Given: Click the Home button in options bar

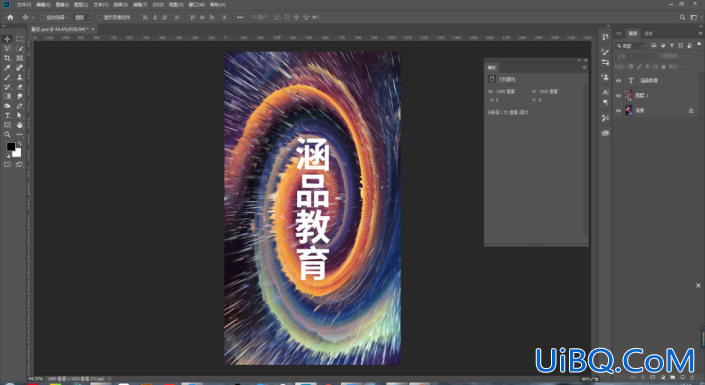Looking at the screenshot, I should coord(10,17).
